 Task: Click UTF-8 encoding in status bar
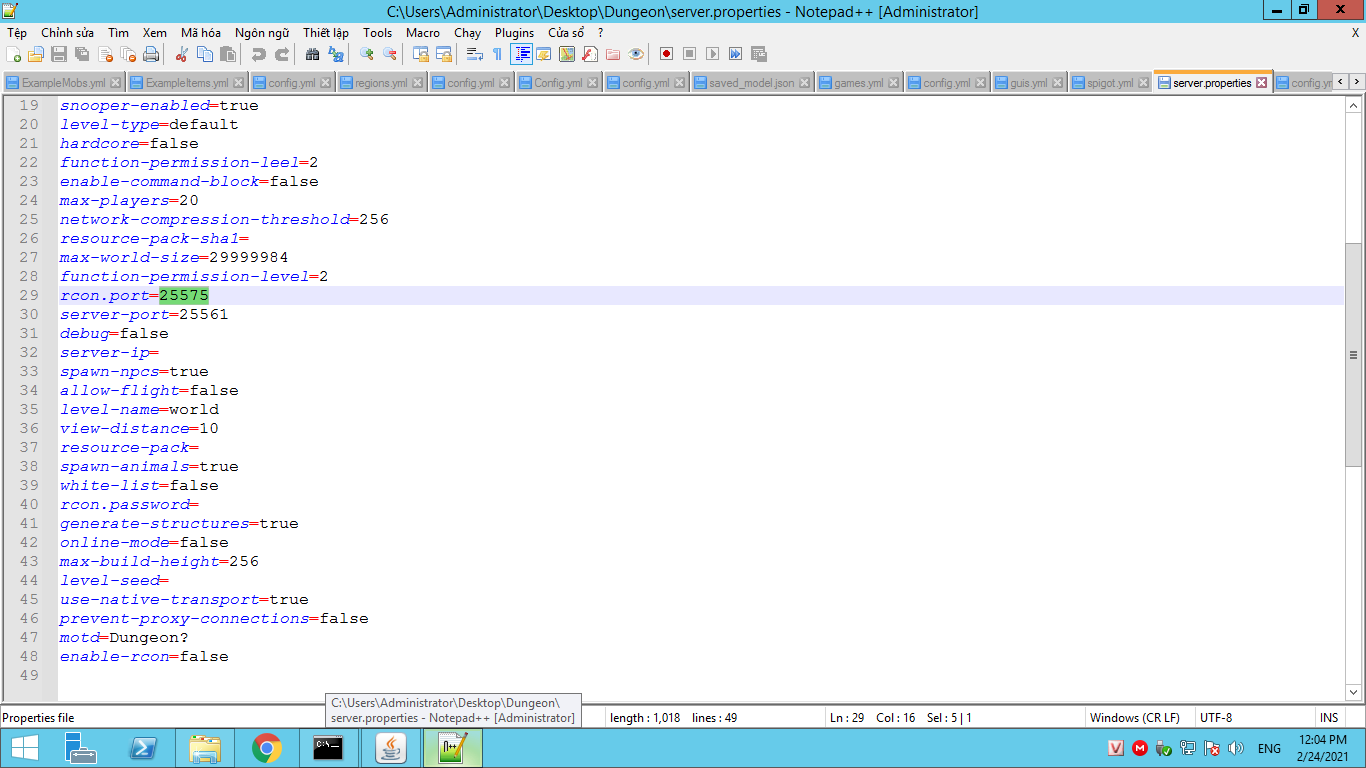[1215, 718]
